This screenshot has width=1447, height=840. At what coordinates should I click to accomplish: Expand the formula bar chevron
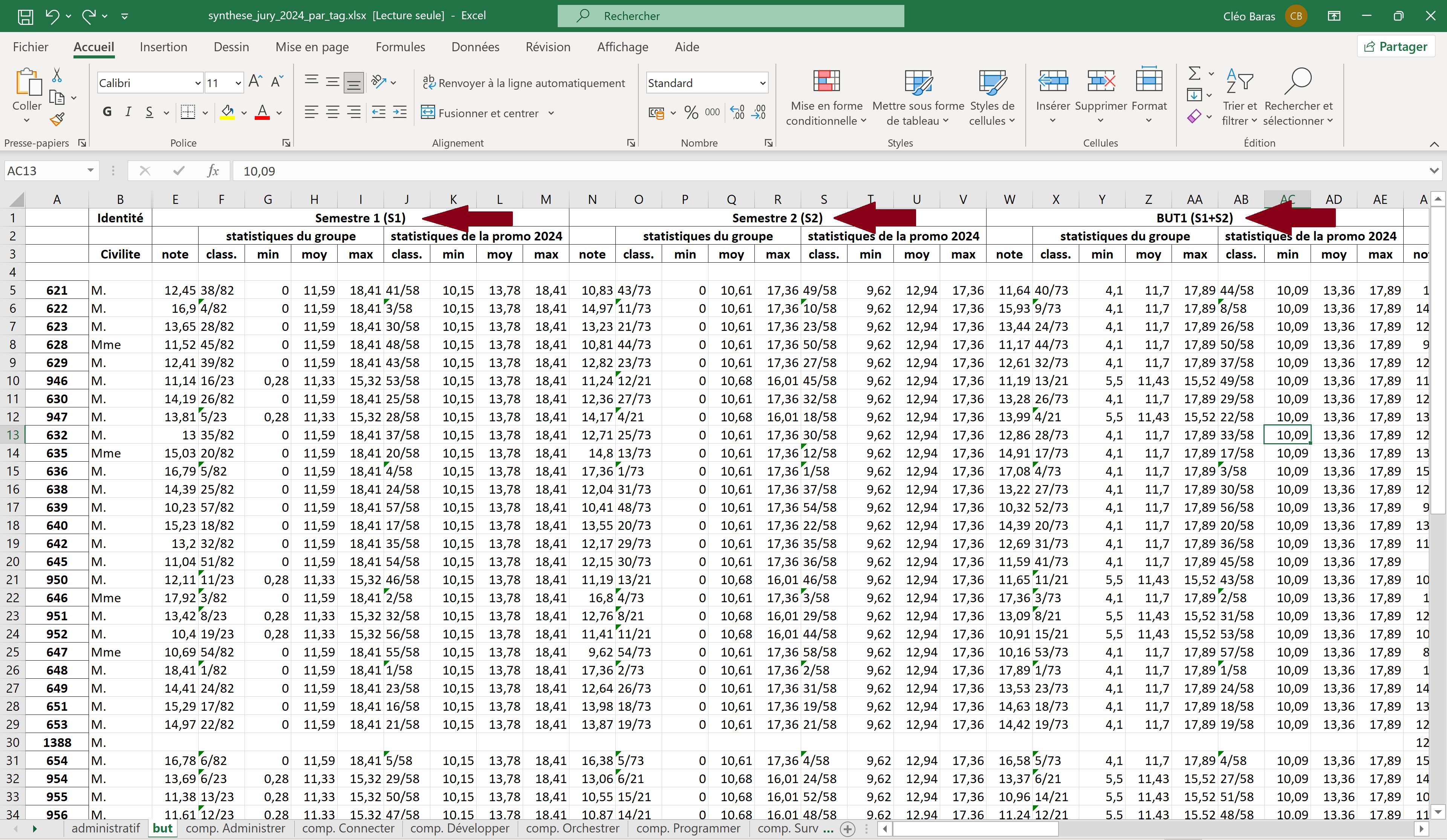[x=1434, y=171]
